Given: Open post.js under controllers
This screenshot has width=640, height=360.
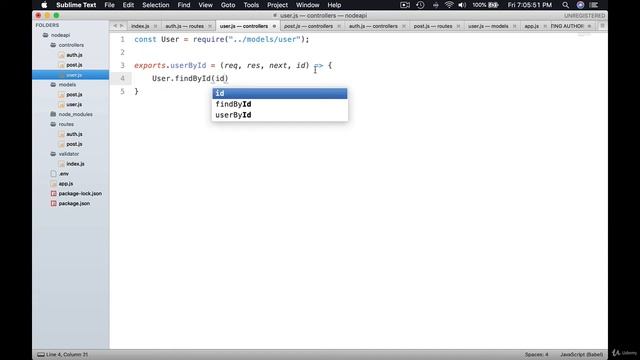Looking at the screenshot, I should click(x=74, y=65).
